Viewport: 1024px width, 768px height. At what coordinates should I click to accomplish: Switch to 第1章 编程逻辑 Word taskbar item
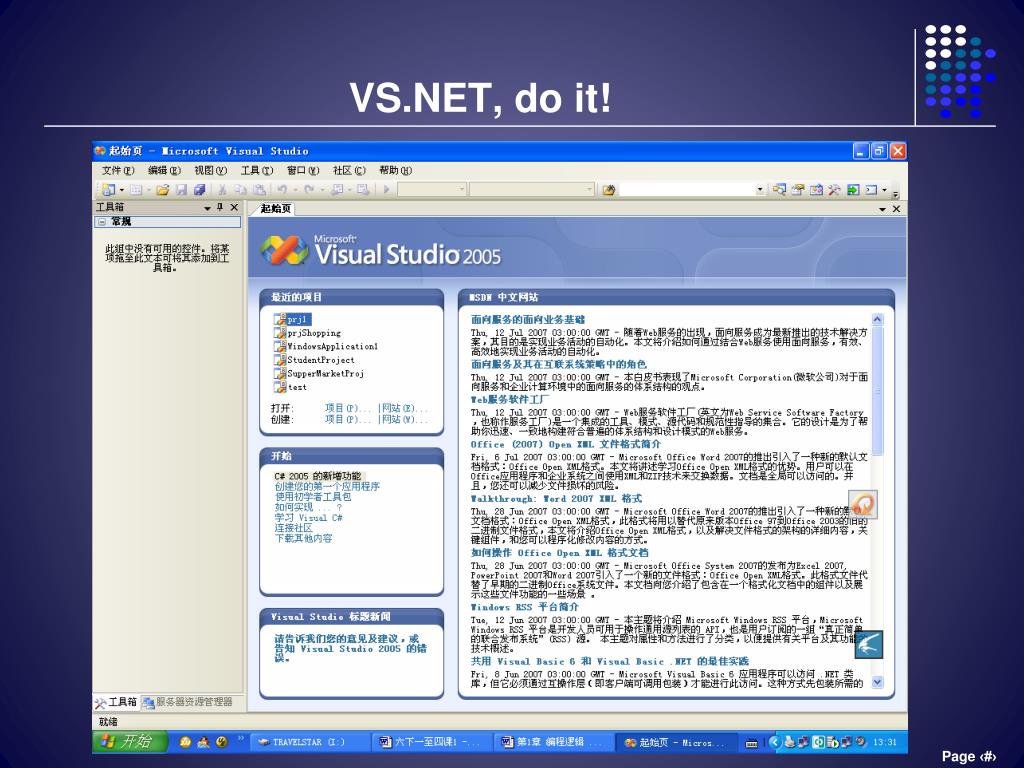pyautogui.click(x=555, y=743)
